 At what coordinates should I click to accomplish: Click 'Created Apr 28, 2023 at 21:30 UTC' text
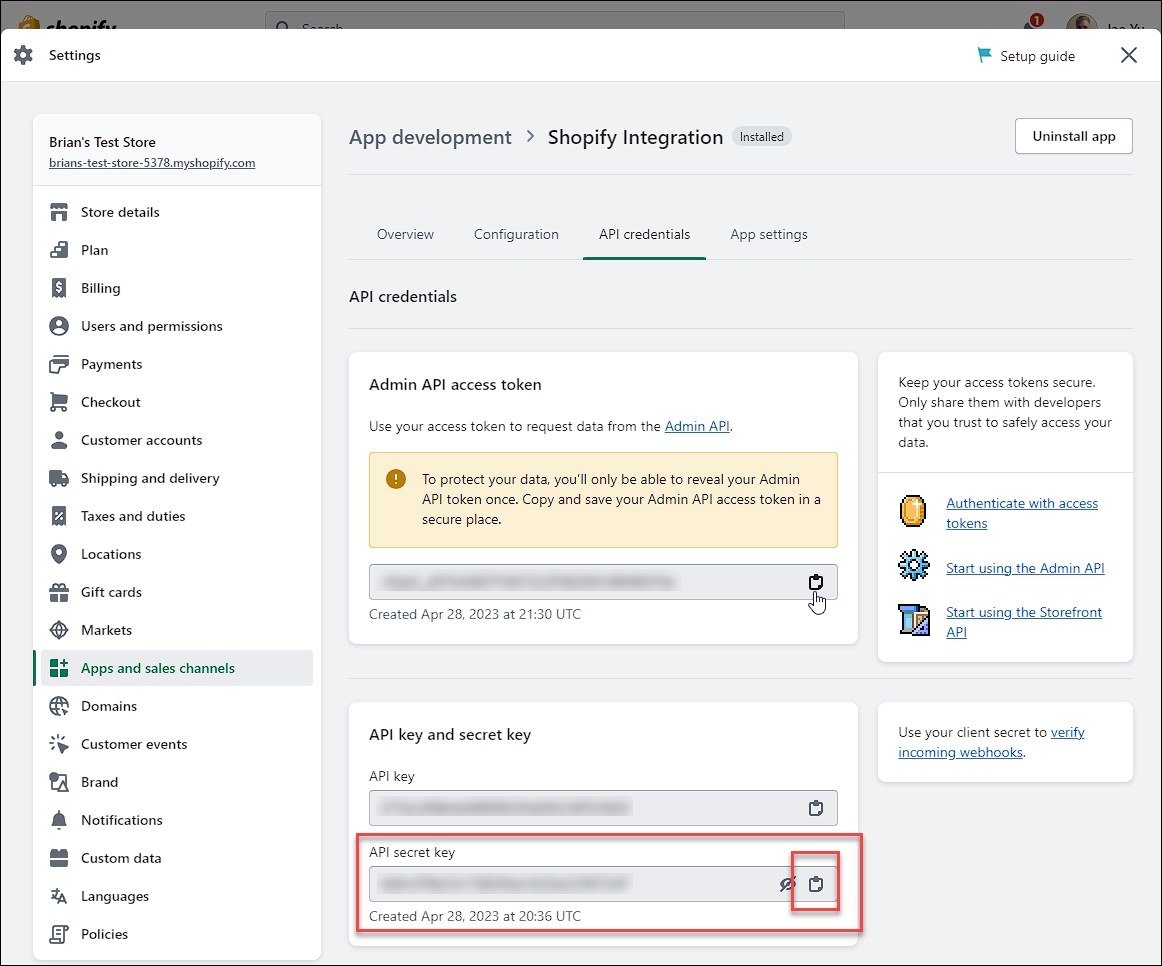pos(475,614)
